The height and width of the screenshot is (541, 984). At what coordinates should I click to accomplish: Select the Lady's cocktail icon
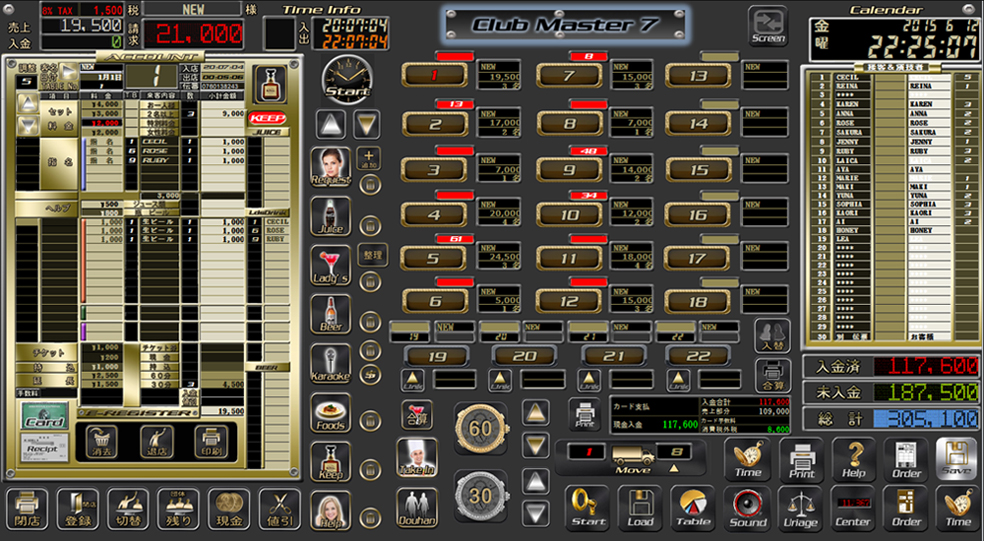point(331,265)
